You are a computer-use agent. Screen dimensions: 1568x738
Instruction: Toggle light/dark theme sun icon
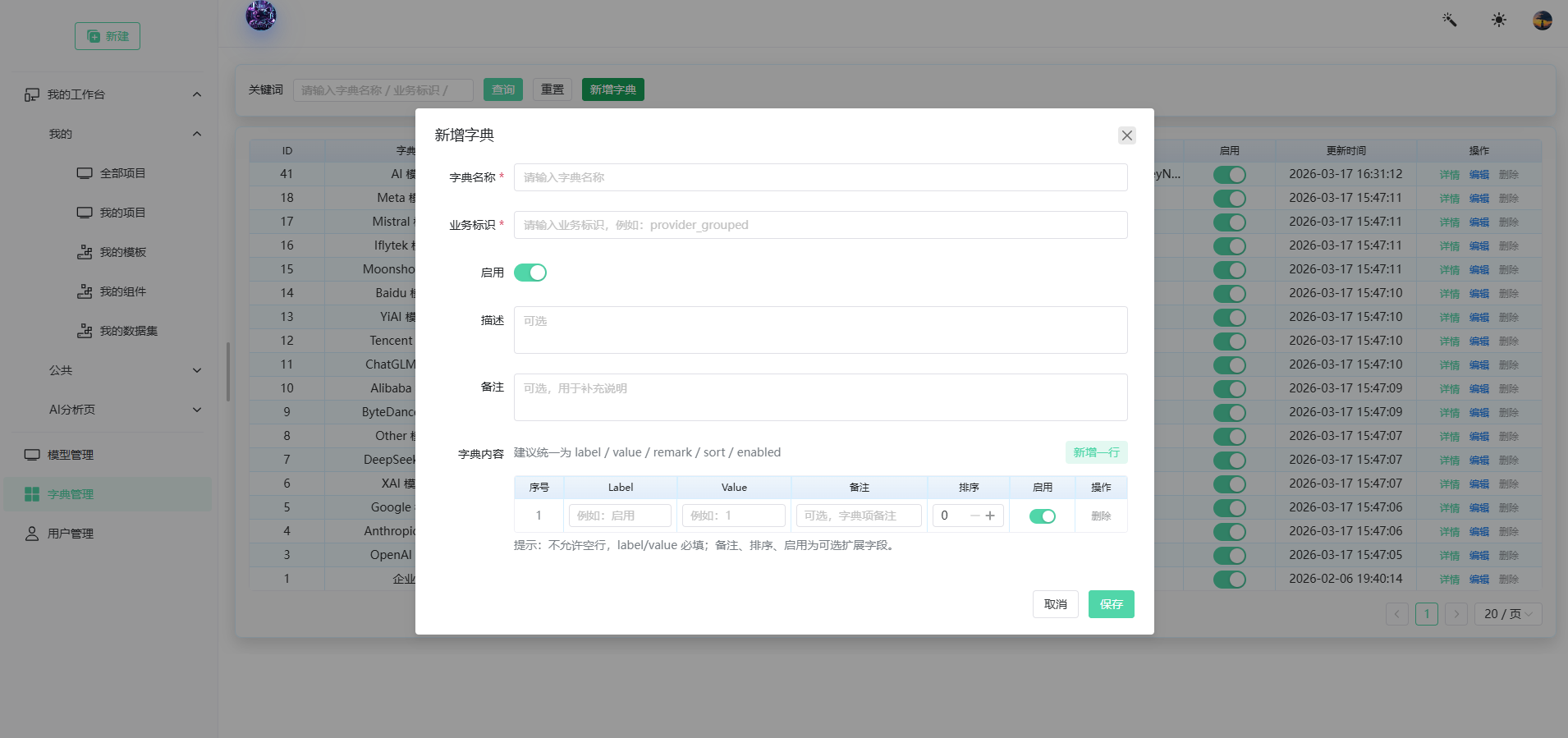point(1499,20)
